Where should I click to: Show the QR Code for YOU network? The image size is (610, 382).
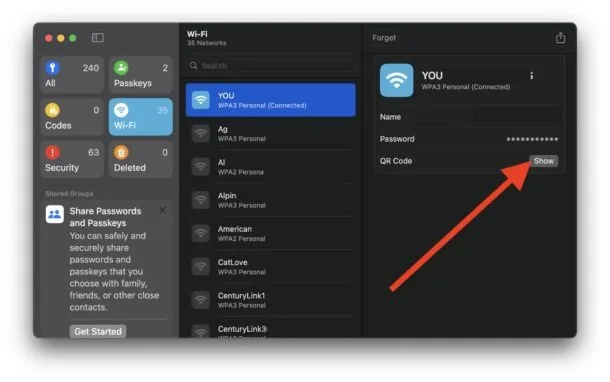[x=543, y=161]
